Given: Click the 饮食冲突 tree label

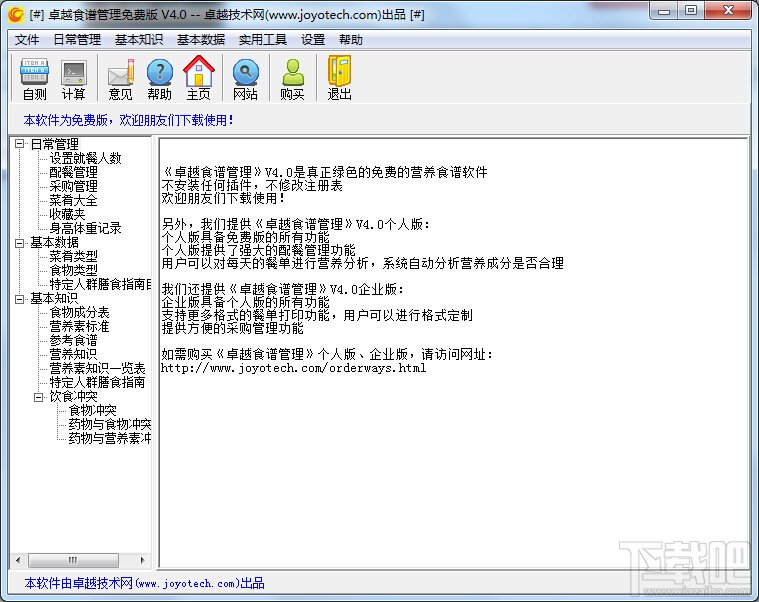Looking at the screenshot, I should click(x=73, y=397).
